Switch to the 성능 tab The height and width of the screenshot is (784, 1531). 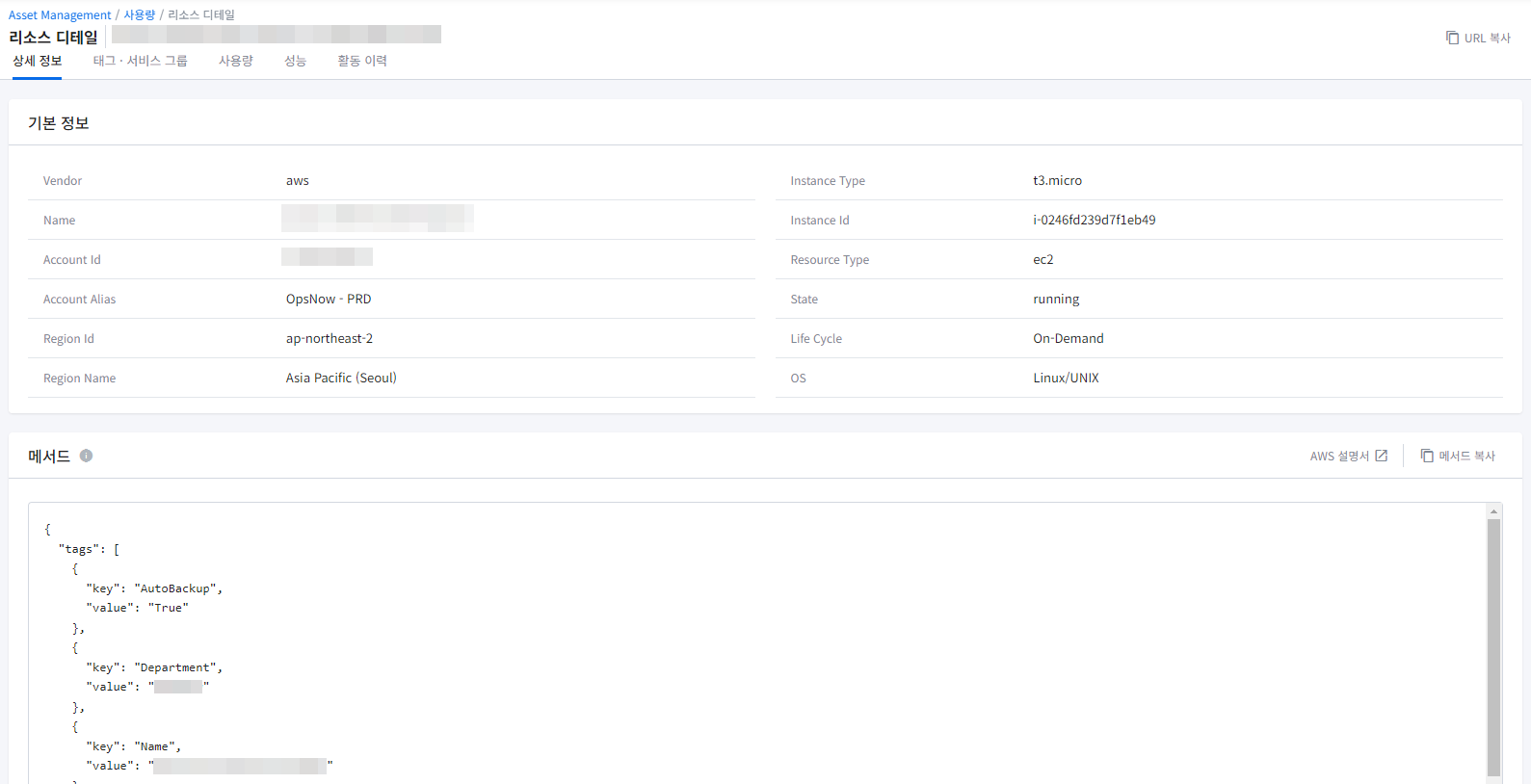295,61
